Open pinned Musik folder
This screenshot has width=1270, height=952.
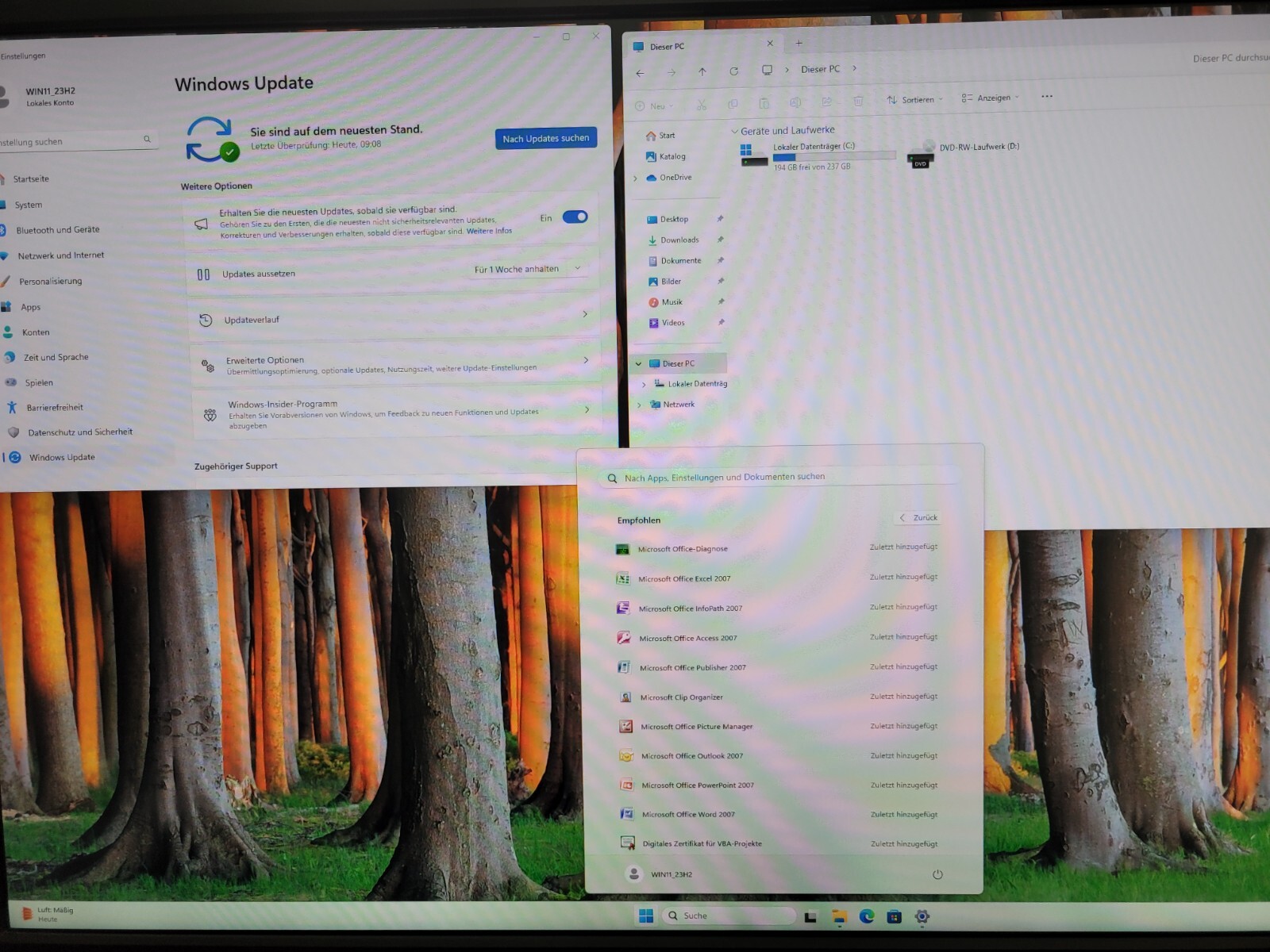672,301
